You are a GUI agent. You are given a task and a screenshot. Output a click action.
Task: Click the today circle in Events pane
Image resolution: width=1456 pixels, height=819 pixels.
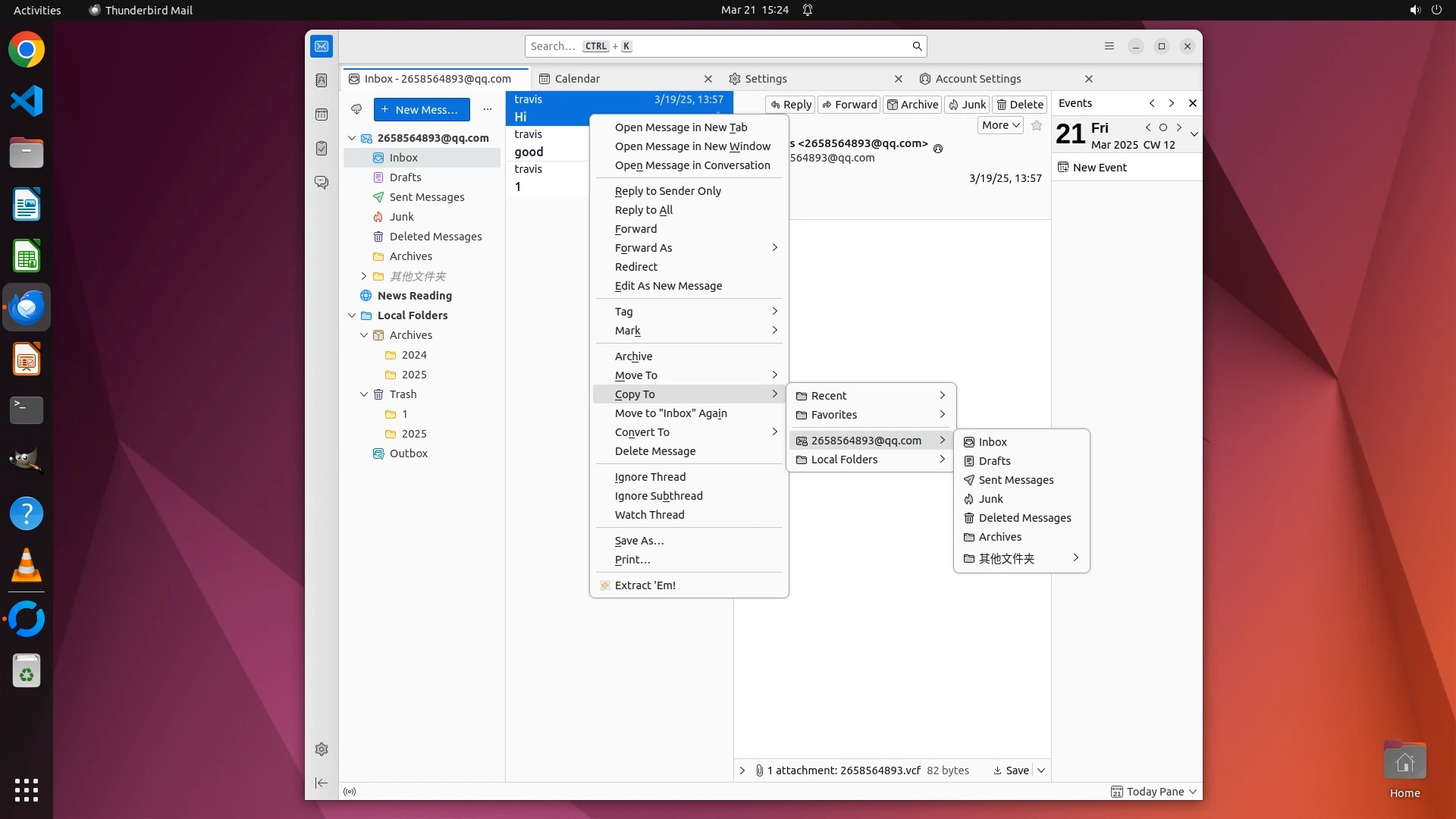click(x=1163, y=127)
